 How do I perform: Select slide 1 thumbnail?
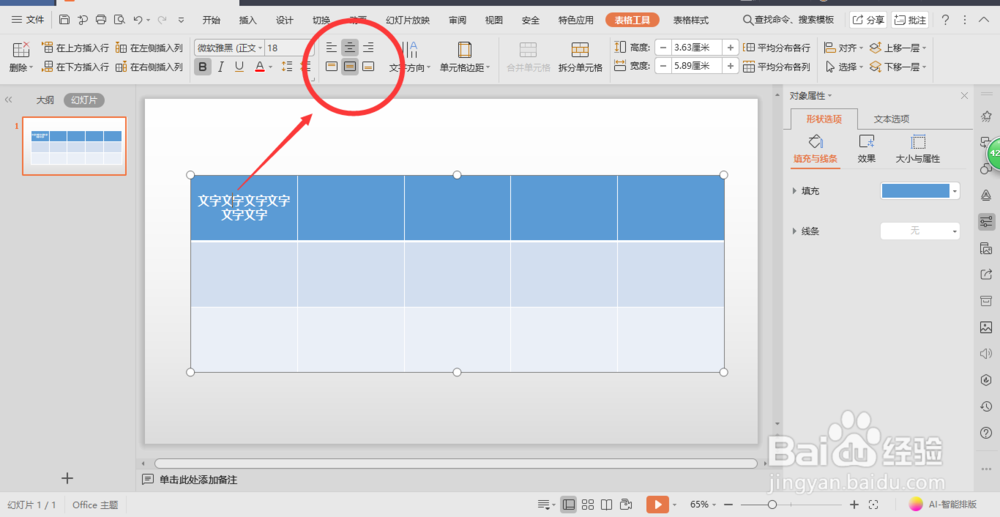(x=74, y=146)
